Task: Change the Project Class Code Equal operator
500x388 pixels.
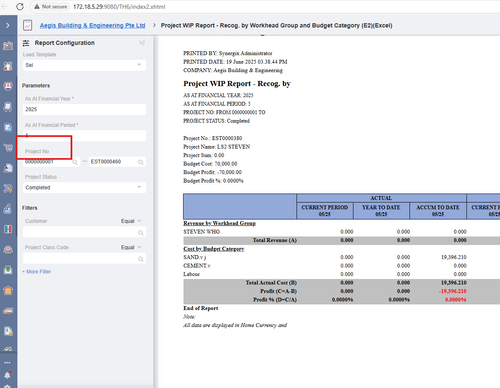Action: point(131,247)
